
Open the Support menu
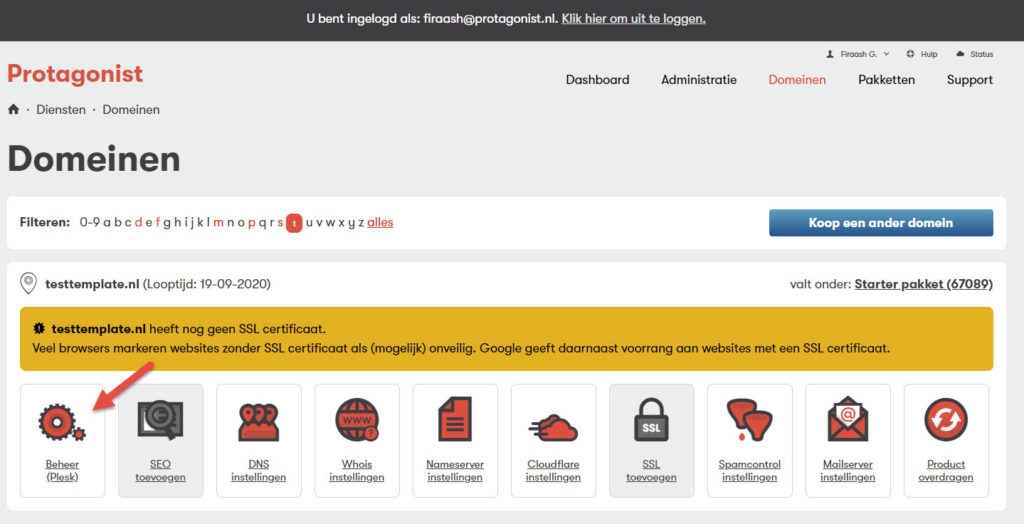(970, 80)
